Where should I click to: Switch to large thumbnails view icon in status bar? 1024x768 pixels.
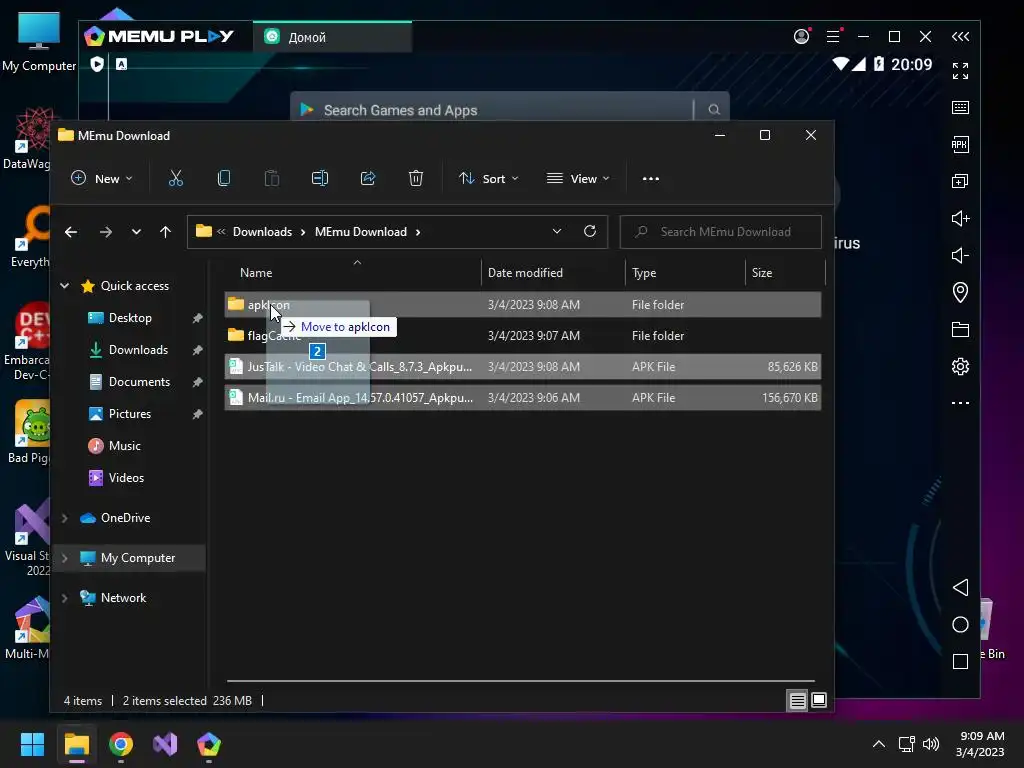(819, 701)
